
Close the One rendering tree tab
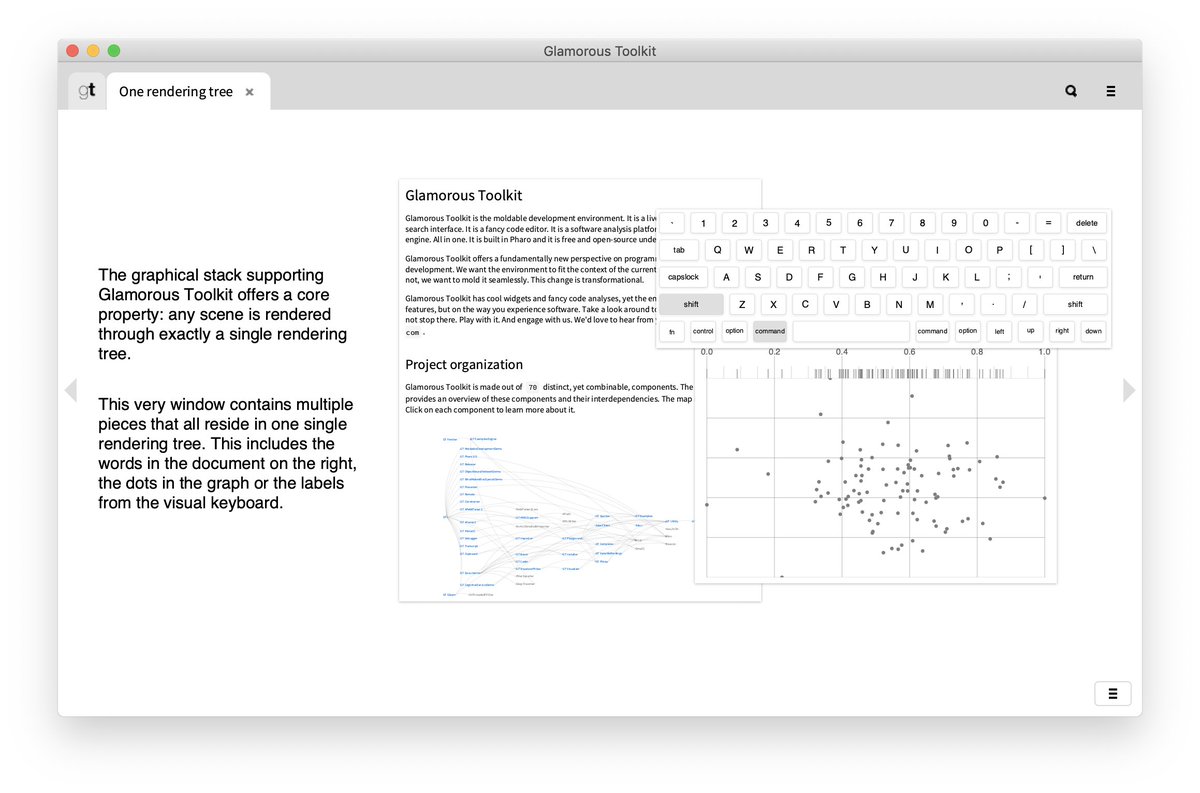click(x=250, y=92)
